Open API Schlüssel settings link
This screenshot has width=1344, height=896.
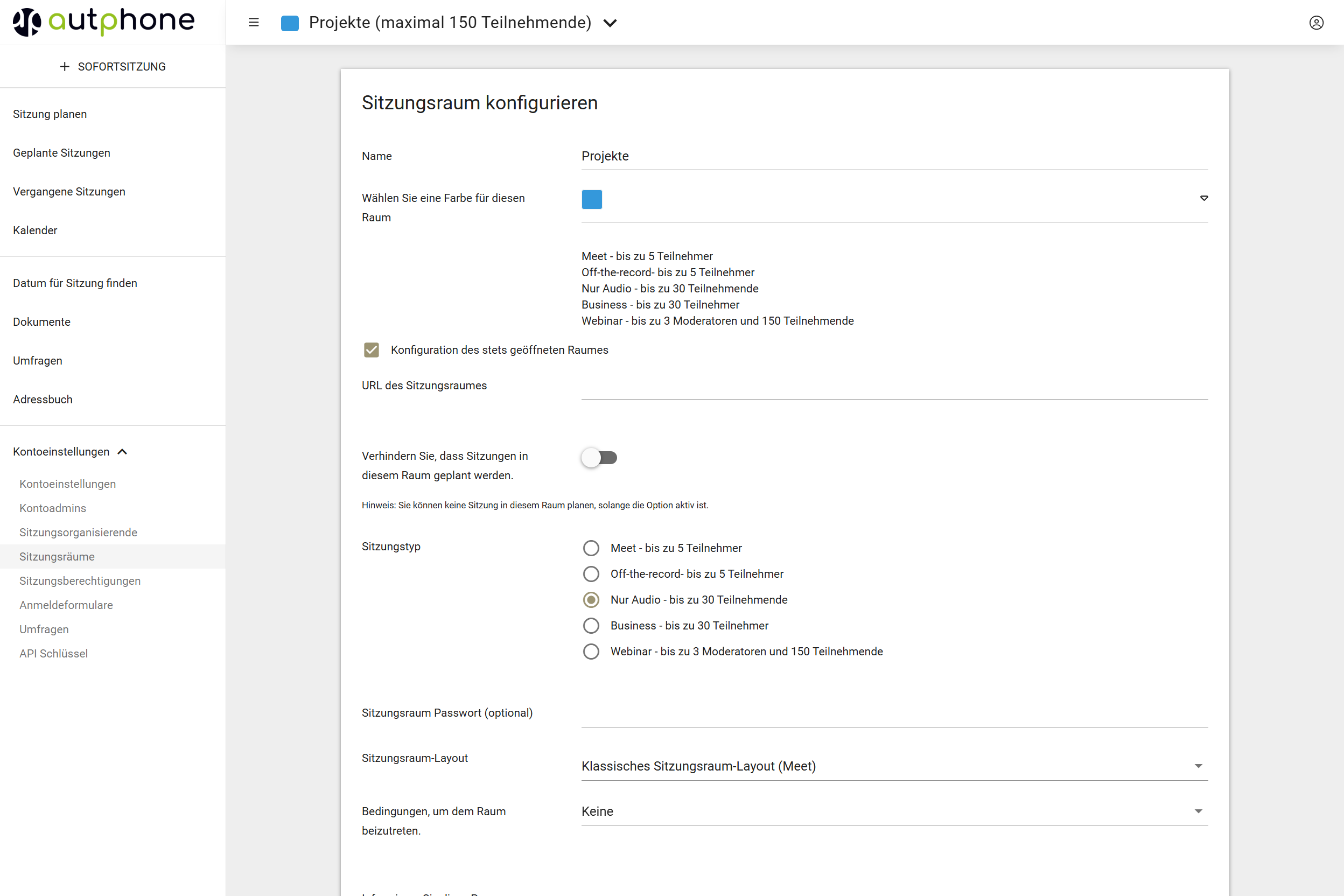pos(54,653)
